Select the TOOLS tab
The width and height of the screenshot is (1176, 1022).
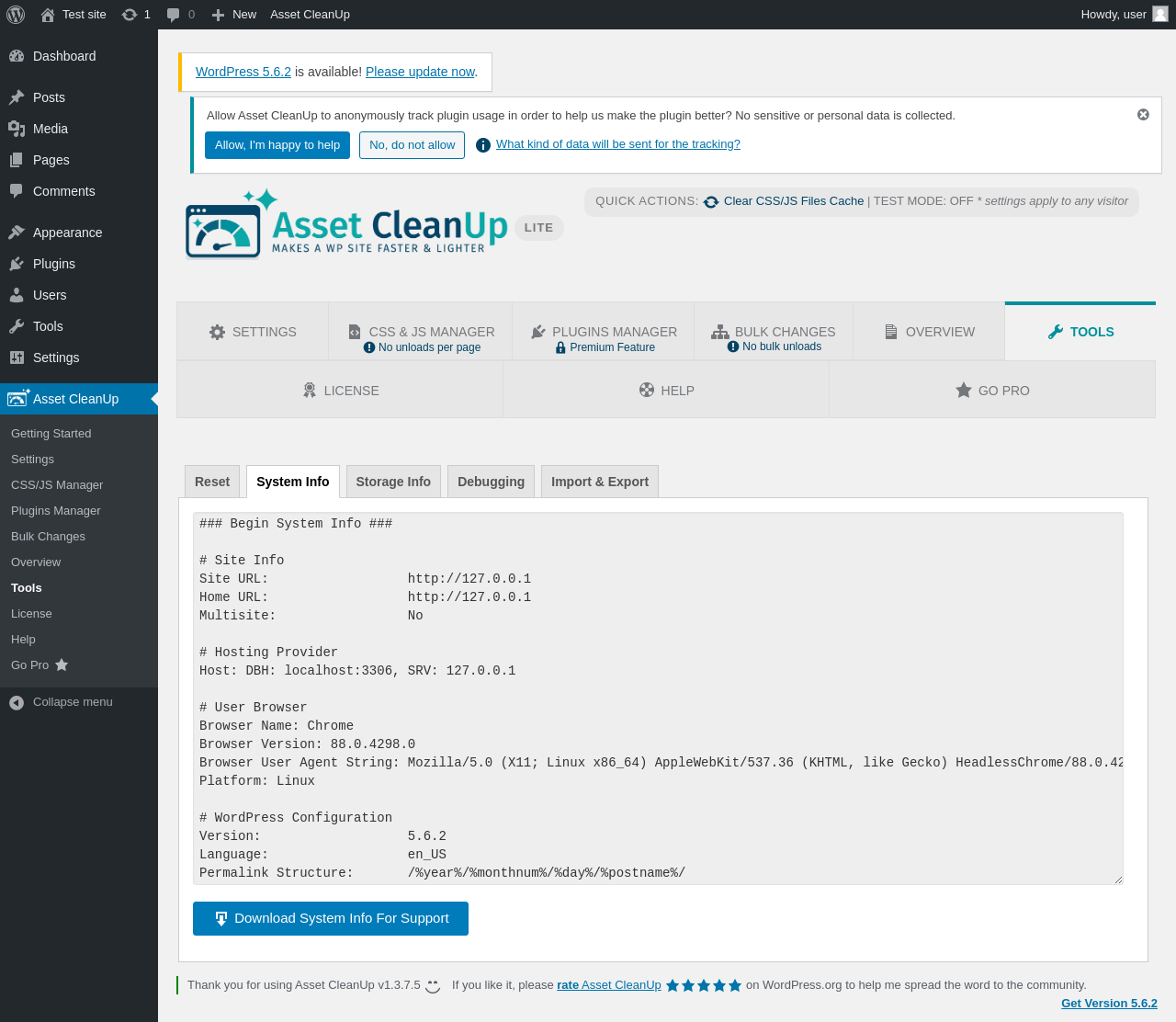point(1080,331)
